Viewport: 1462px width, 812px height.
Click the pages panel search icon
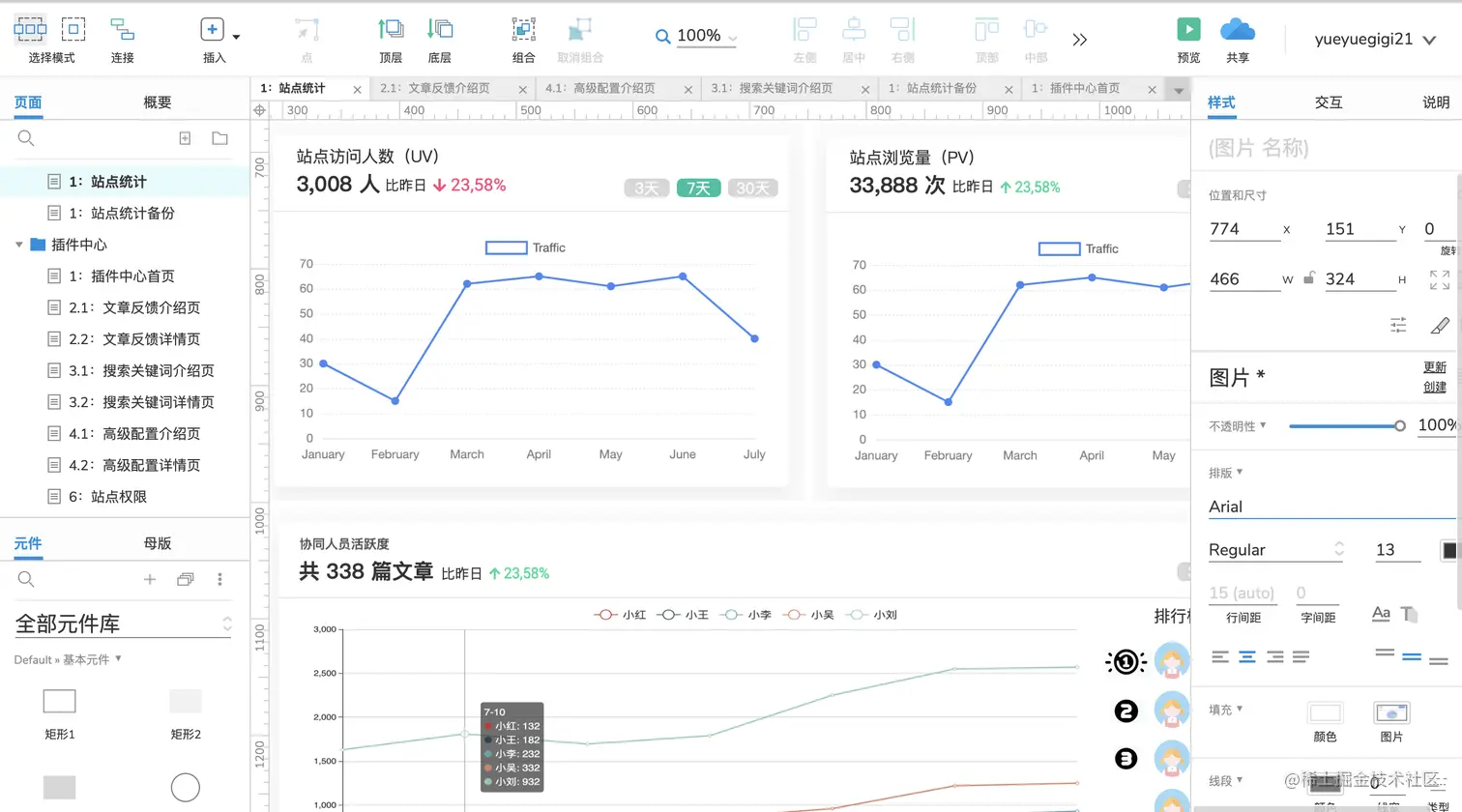click(x=26, y=138)
